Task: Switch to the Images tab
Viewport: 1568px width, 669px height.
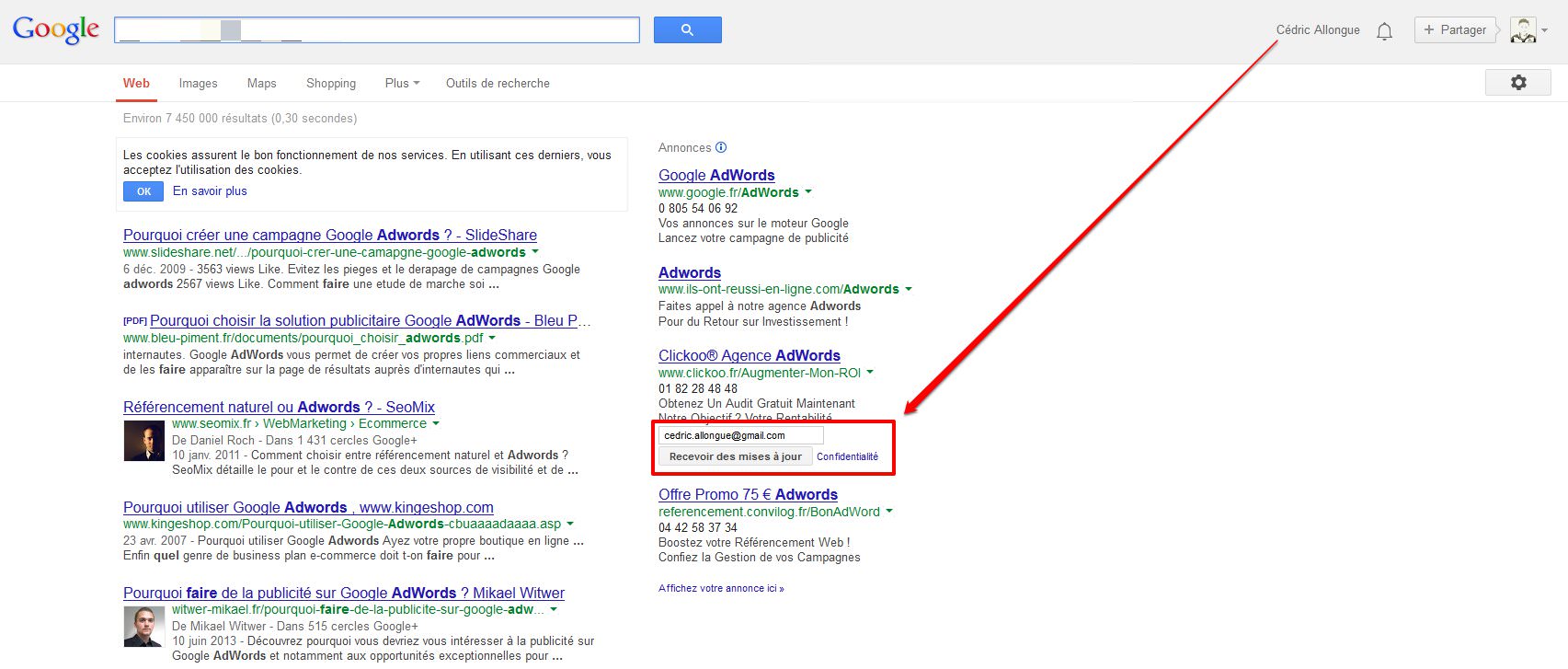Action: (x=199, y=83)
